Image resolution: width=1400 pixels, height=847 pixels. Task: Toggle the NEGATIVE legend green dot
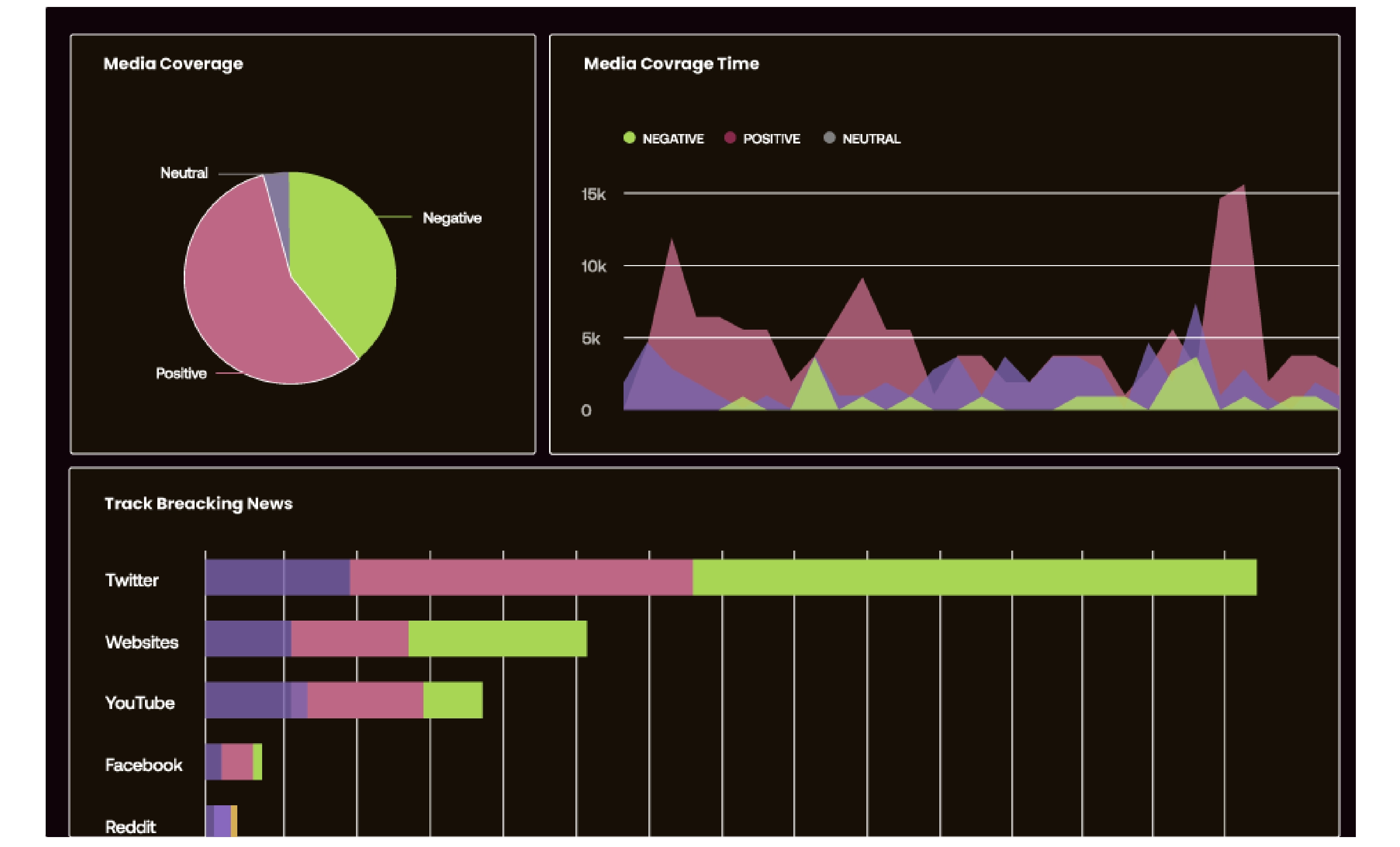point(629,138)
